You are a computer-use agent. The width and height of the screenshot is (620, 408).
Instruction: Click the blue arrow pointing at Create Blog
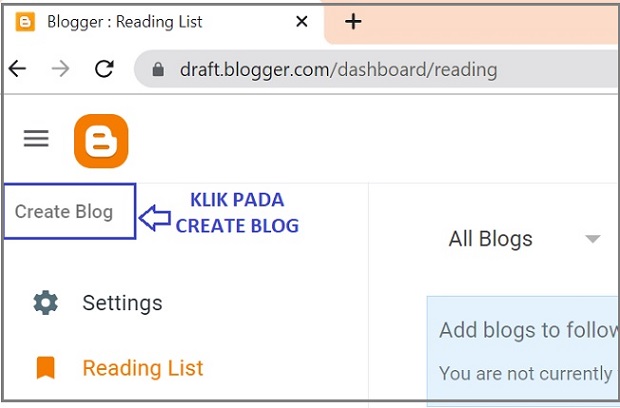pos(154,217)
